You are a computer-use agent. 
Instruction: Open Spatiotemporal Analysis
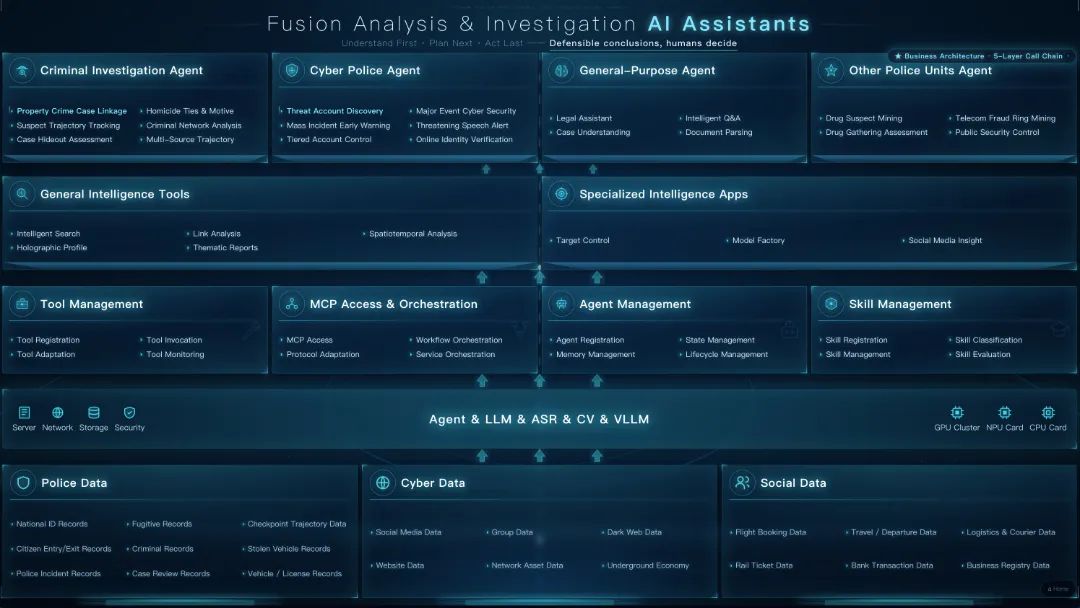pyautogui.click(x=413, y=234)
